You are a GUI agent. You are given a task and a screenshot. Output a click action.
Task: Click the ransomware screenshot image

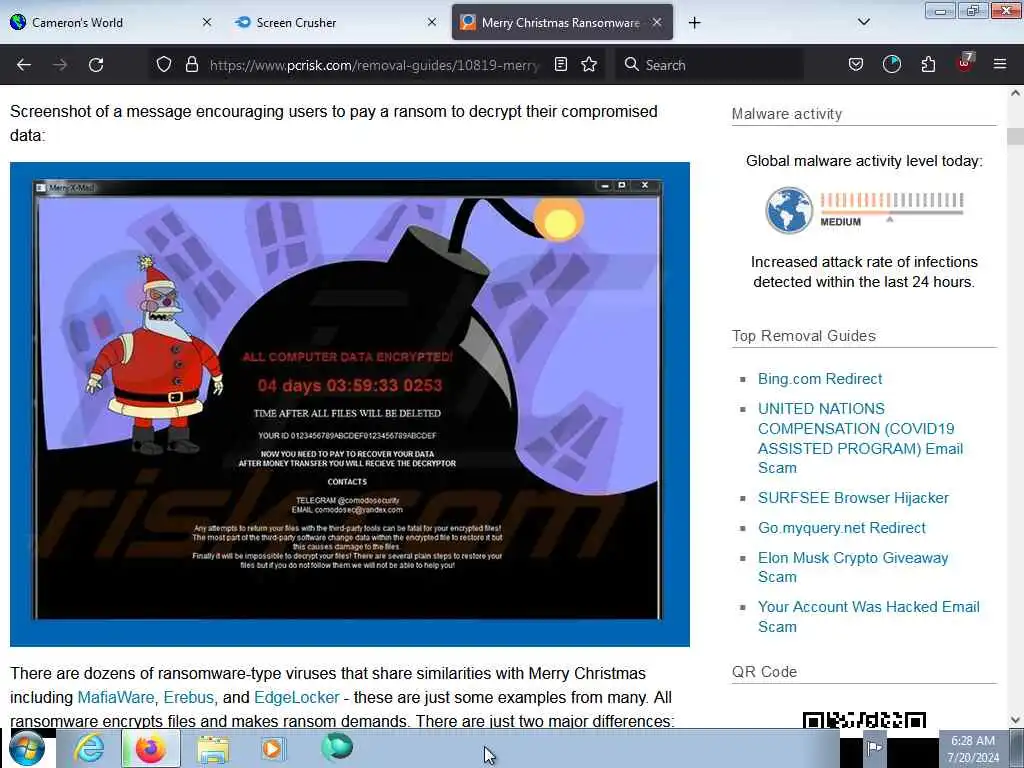pyautogui.click(x=349, y=404)
